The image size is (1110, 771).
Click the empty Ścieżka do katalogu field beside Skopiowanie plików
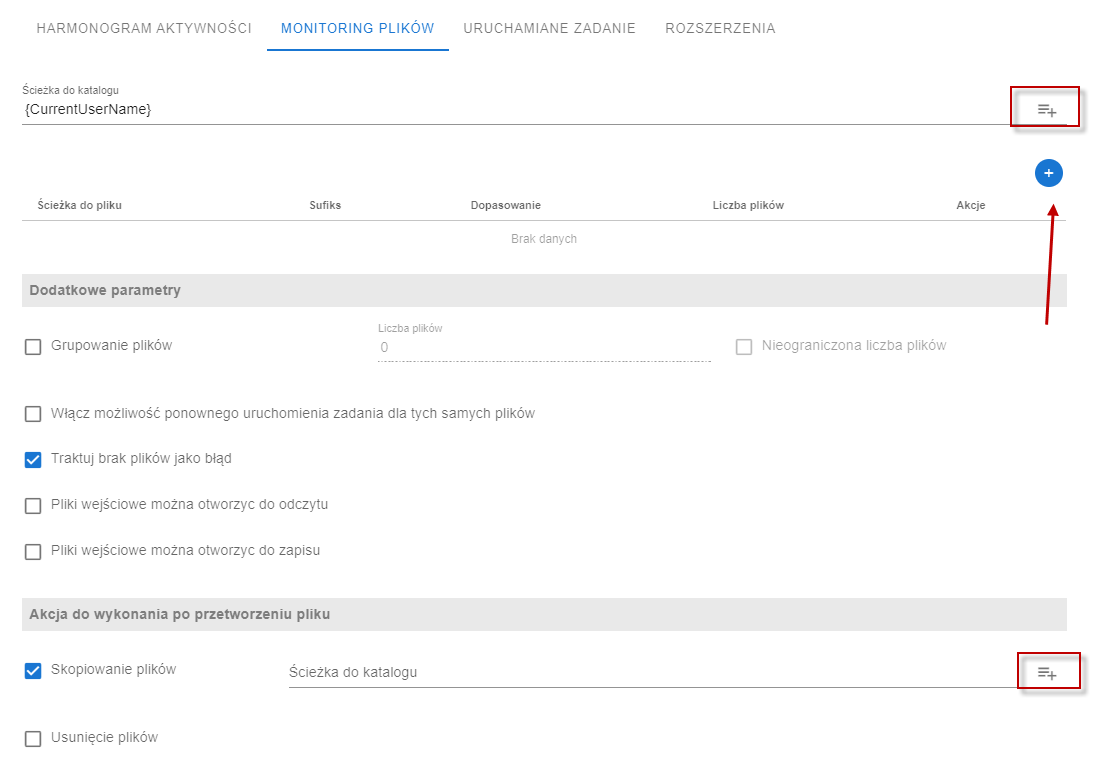(651, 673)
